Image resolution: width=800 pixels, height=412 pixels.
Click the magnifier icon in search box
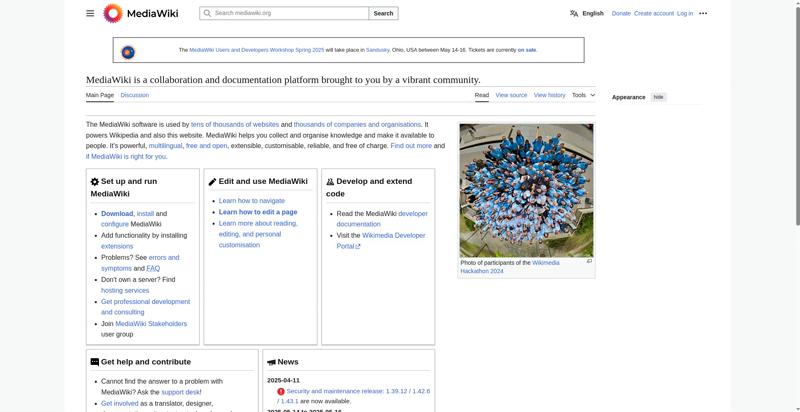207,13
